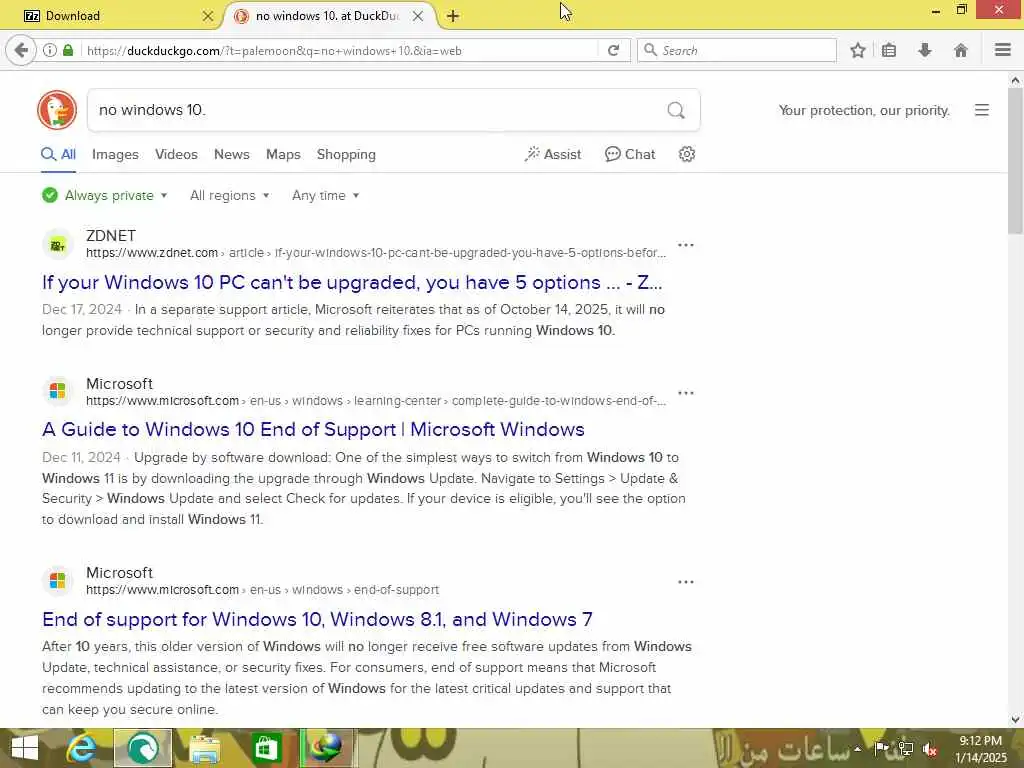Open browser hamburger menu
This screenshot has width=1024, height=768.
pos(1003,50)
